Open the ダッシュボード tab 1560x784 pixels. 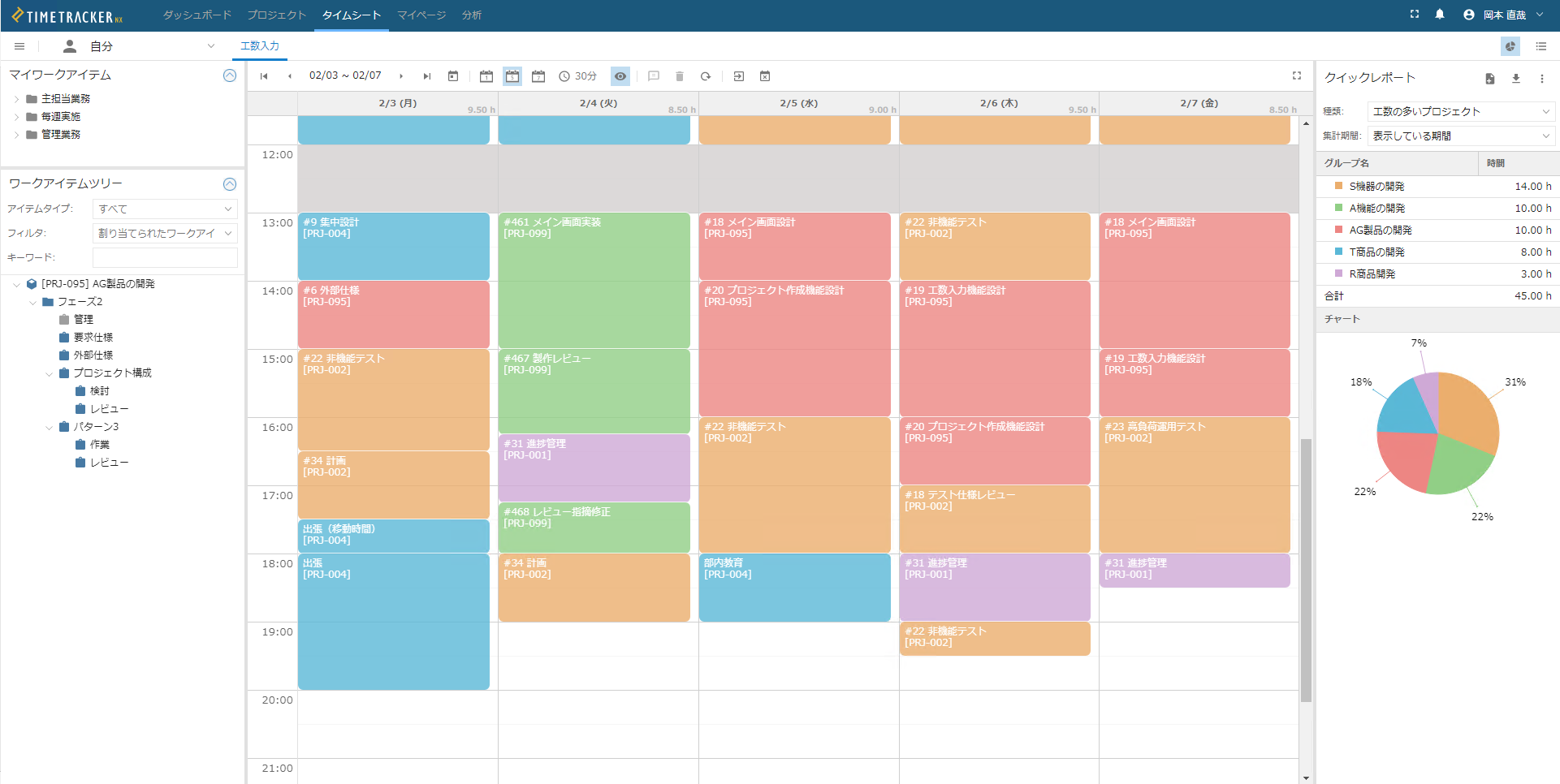(x=197, y=15)
